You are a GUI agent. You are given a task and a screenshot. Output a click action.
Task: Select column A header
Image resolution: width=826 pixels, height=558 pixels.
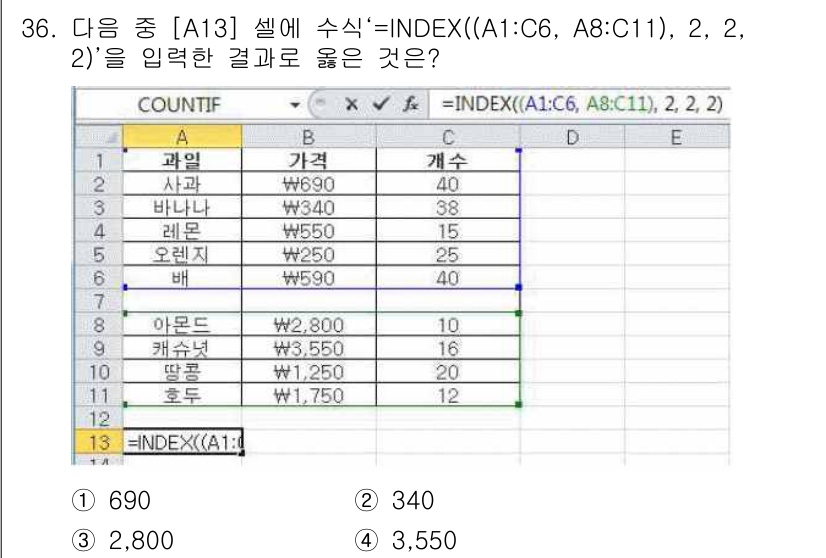pyautogui.click(x=182, y=137)
